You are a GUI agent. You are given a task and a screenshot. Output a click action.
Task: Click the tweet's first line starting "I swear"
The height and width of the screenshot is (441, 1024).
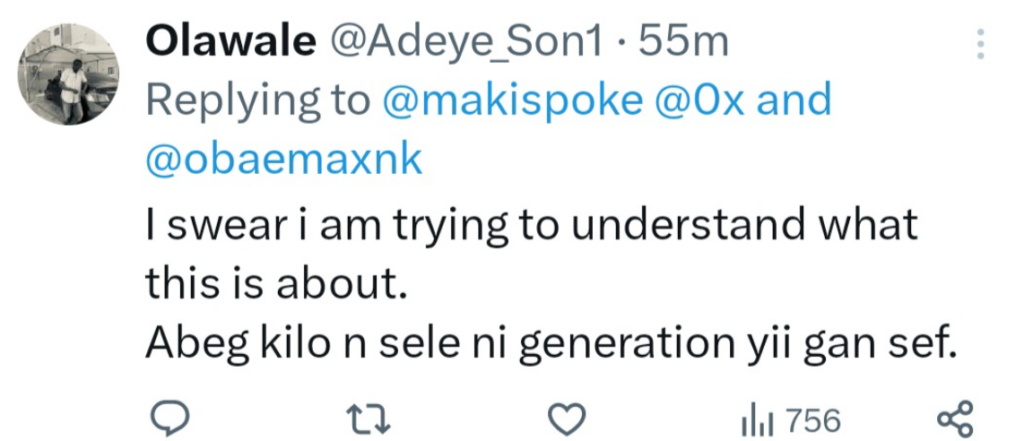coord(531,225)
